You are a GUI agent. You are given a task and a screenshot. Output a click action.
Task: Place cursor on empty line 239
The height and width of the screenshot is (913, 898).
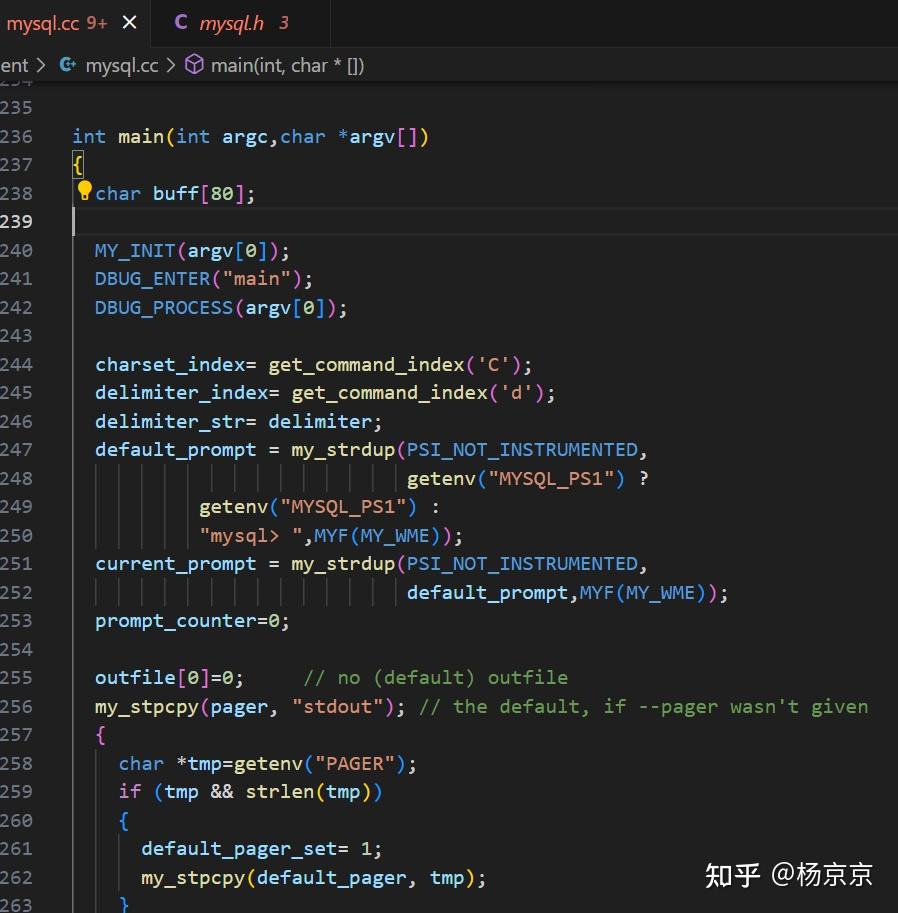[x=483, y=222]
